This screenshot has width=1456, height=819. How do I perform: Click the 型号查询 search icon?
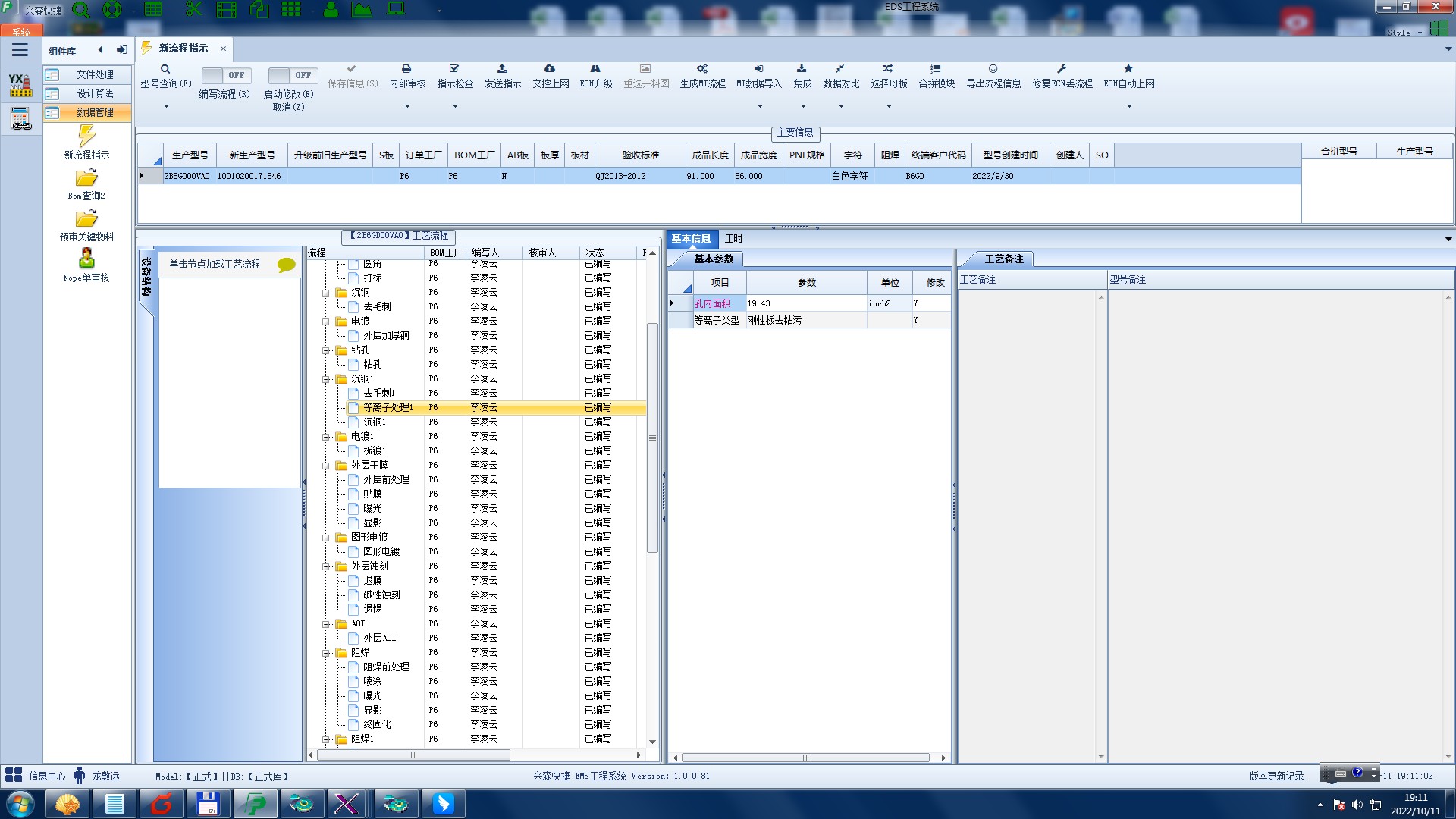[x=165, y=69]
